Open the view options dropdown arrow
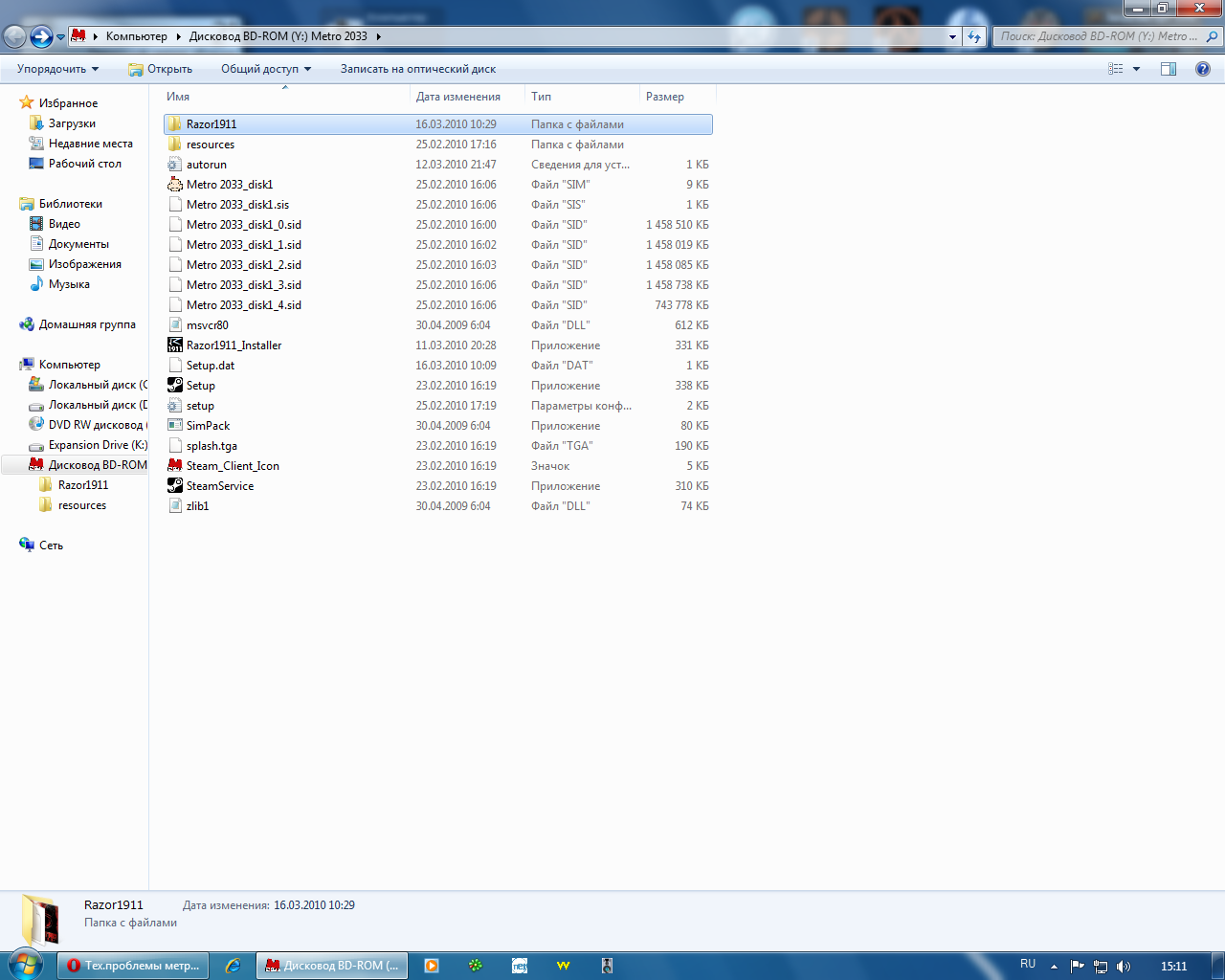Viewport: 1225px width, 980px height. pos(1137,69)
